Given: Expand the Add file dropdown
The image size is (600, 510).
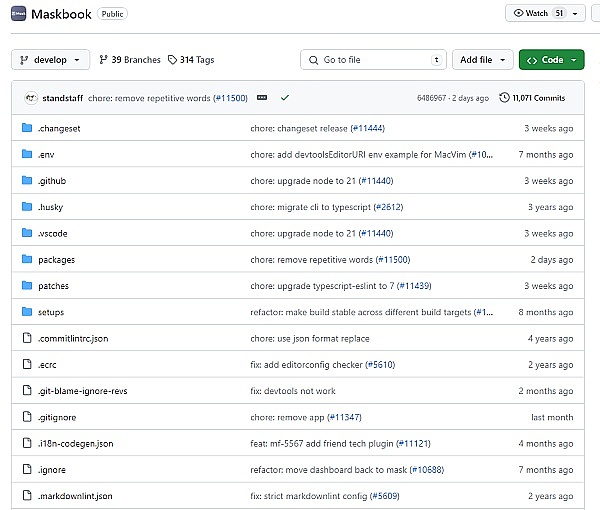Looking at the screenshot, I should click(483, 60).
